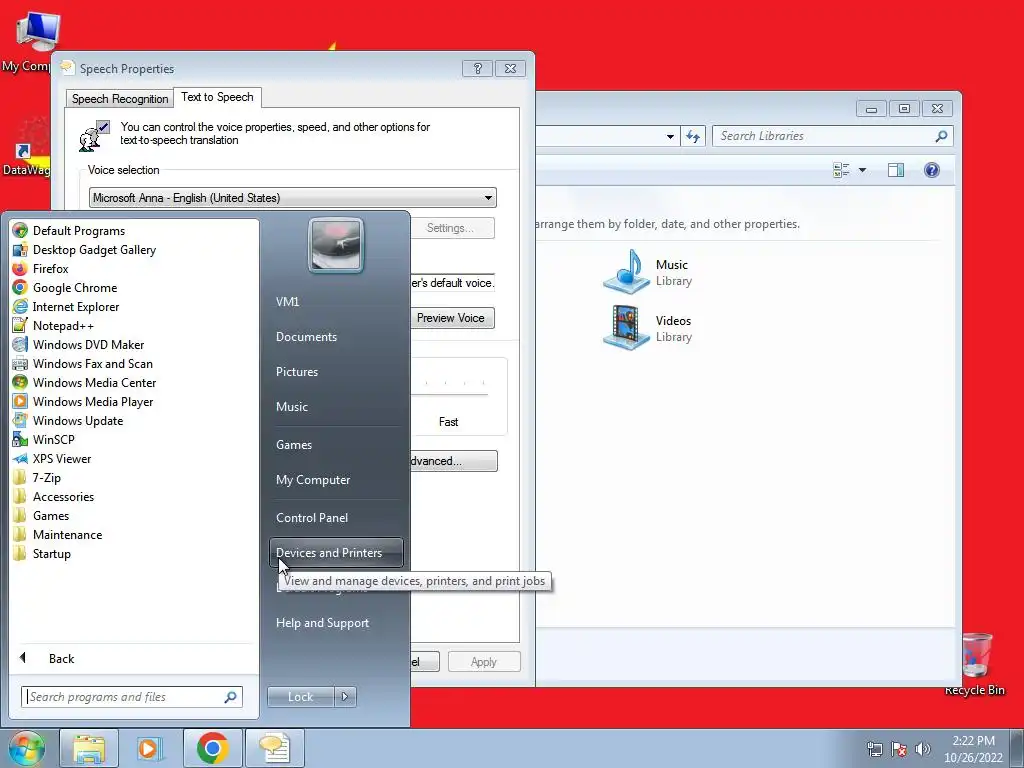Image resolution: width=1024 pixels, height=768 pixels.
Task: Click the Windows Start orb
Action: (x=26, y=748)
